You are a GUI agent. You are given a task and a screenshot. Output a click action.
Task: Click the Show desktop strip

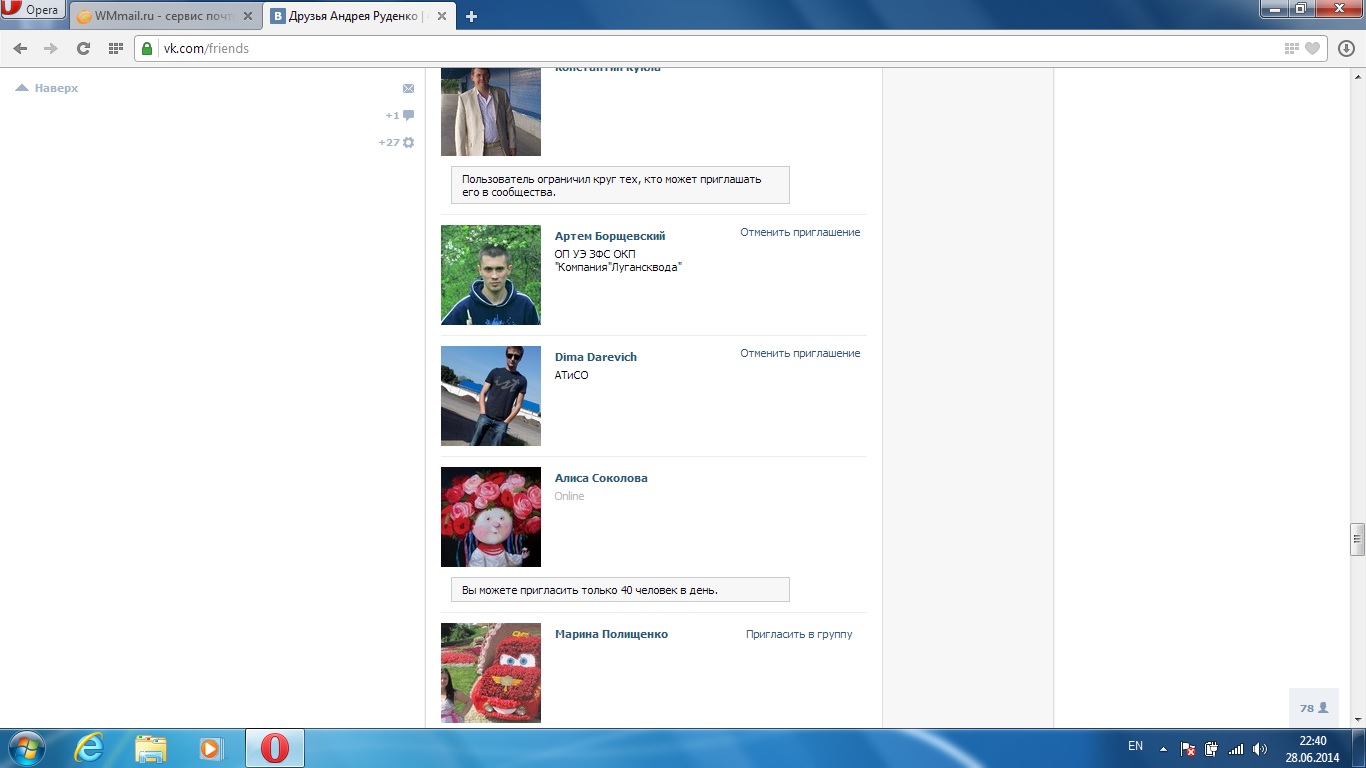click(1359, 748)
